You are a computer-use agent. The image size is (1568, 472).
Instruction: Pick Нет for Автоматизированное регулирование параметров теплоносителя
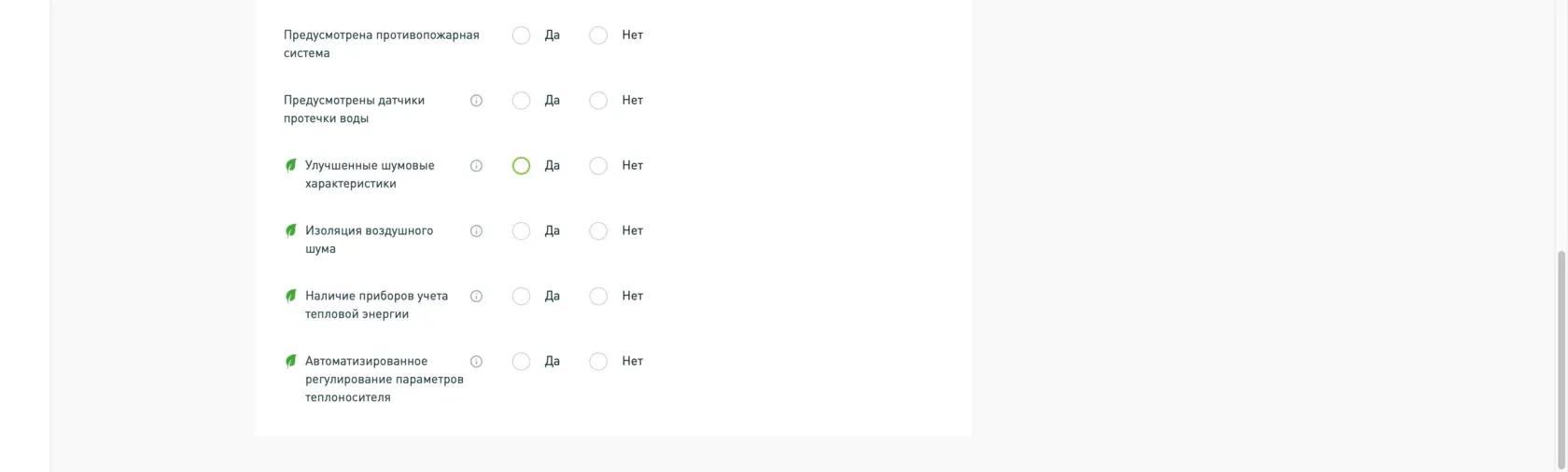click(x=598, y=362)
